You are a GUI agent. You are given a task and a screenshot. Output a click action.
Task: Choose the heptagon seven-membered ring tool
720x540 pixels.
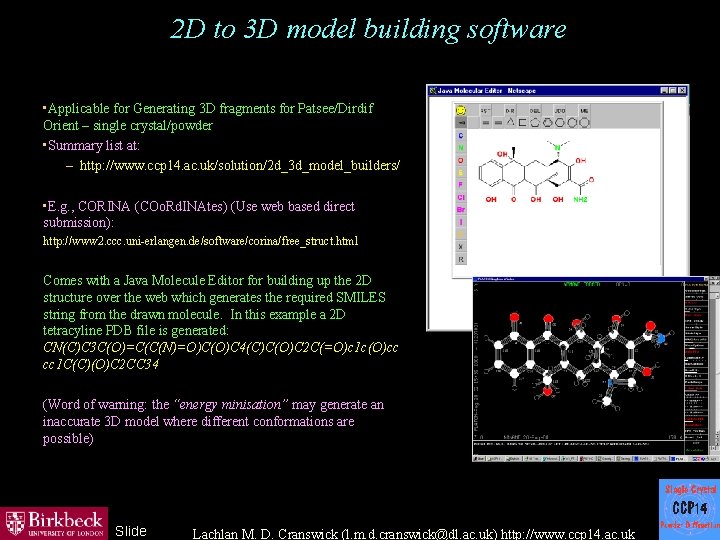tap(572, 123)
